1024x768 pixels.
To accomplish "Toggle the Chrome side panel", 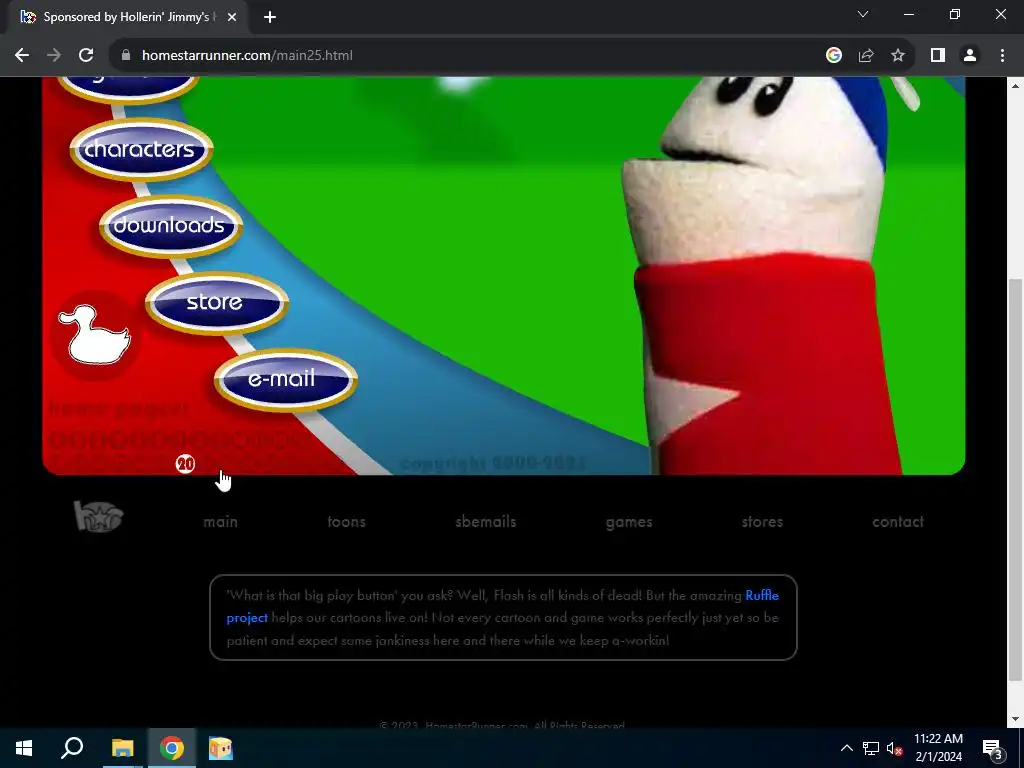I will pyautogui.click(x=938, y=56).
